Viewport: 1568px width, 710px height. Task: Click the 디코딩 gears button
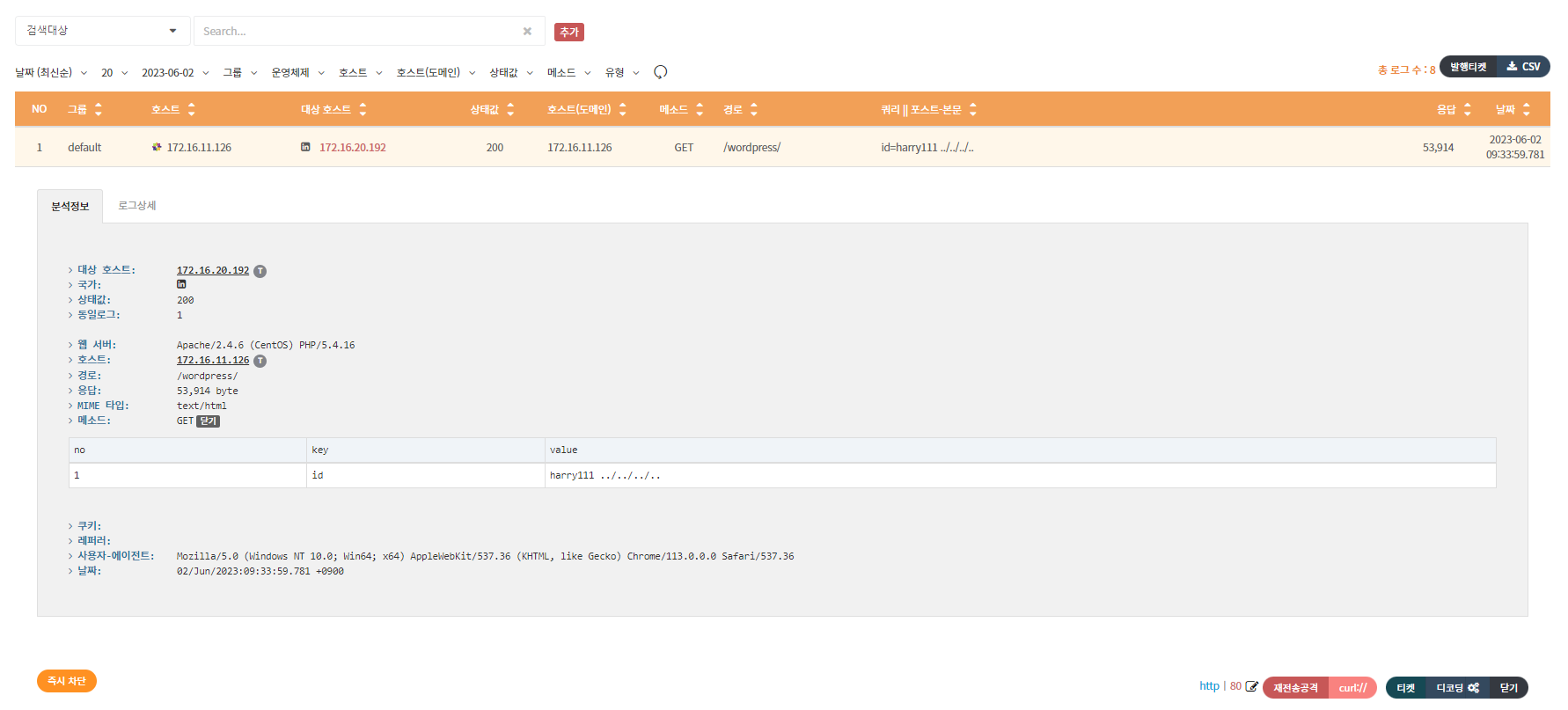click(x=1457, y=688)
